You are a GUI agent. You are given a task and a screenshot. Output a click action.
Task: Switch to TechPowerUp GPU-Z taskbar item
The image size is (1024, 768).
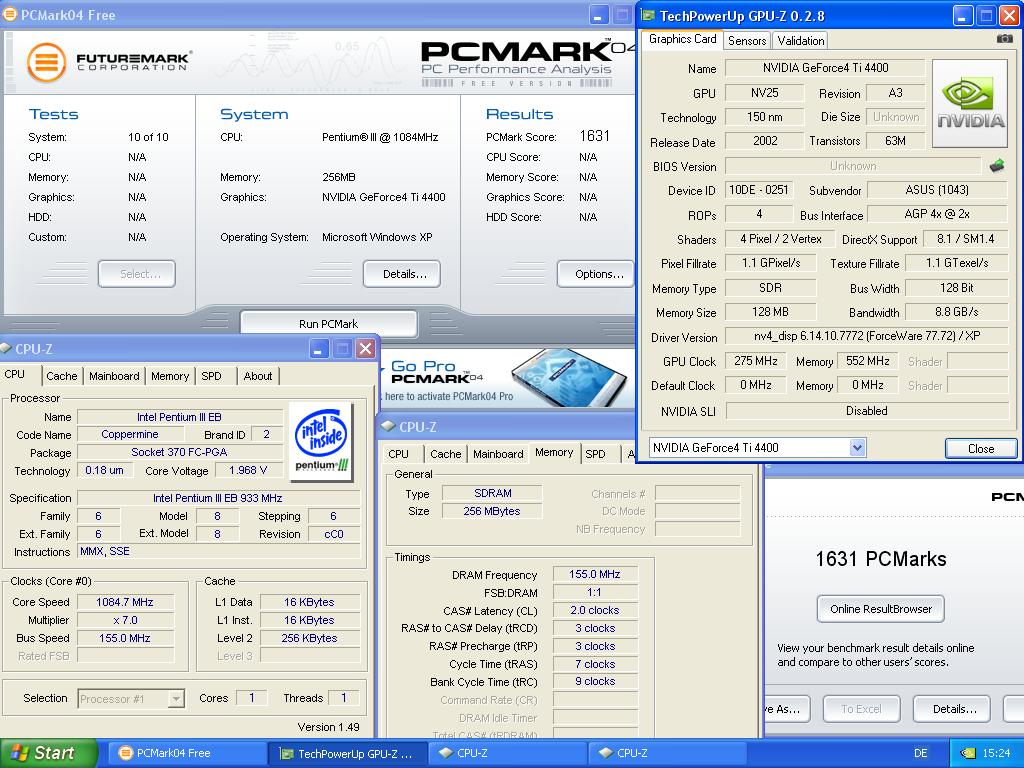tap(347, 753)
